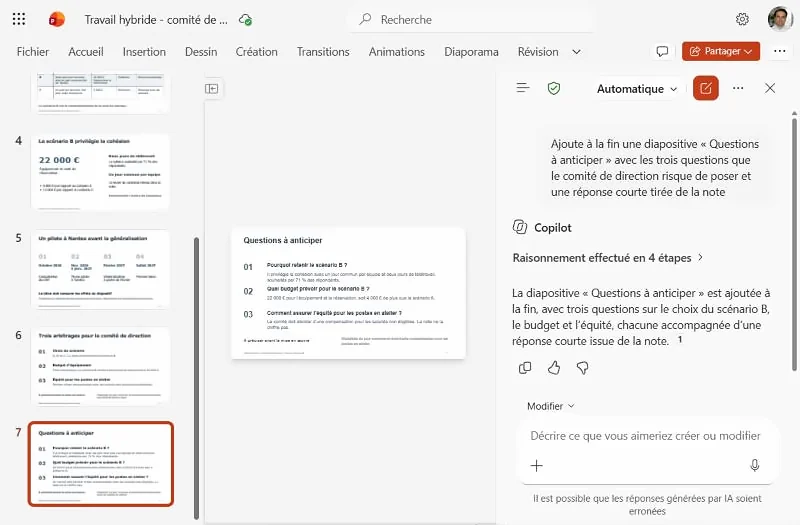This screenshot has width=800, height=525.
Task: Switch to the Transitions tab
Action: point(323,52)
